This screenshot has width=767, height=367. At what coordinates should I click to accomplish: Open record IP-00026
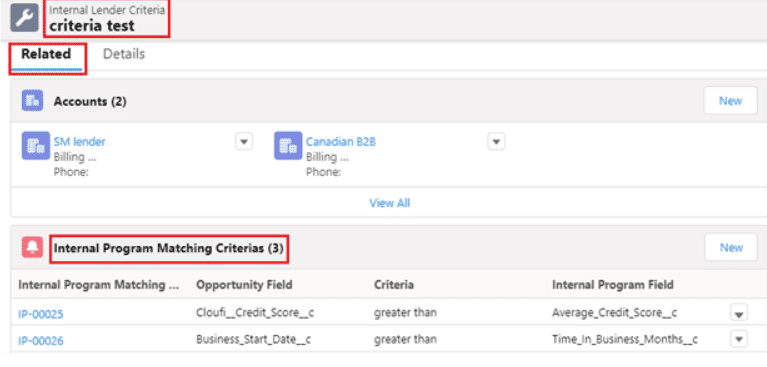(x=41, y=341)
